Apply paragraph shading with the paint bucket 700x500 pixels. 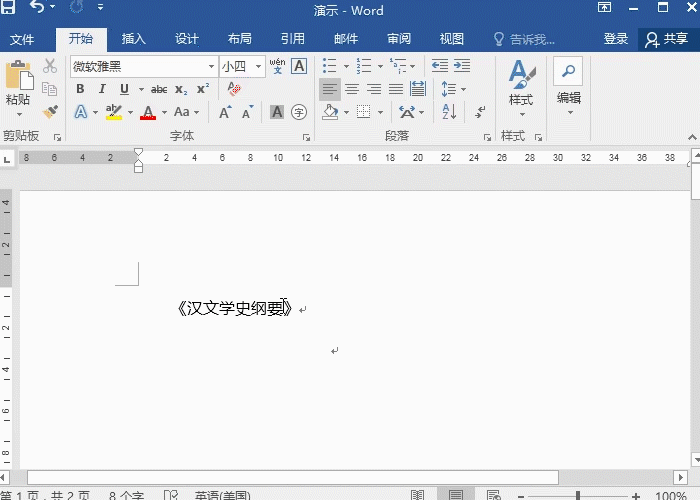click(x=330, y=112)
